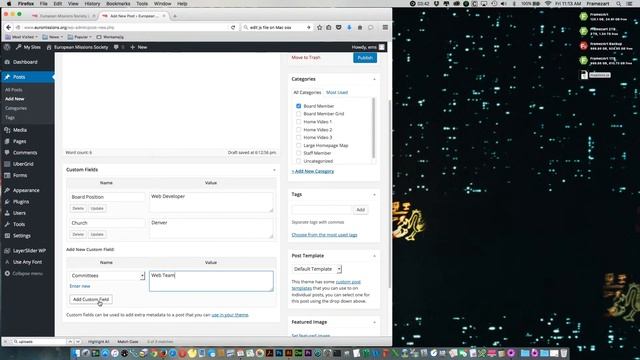Click Add Custom Field button

[91, 300]
